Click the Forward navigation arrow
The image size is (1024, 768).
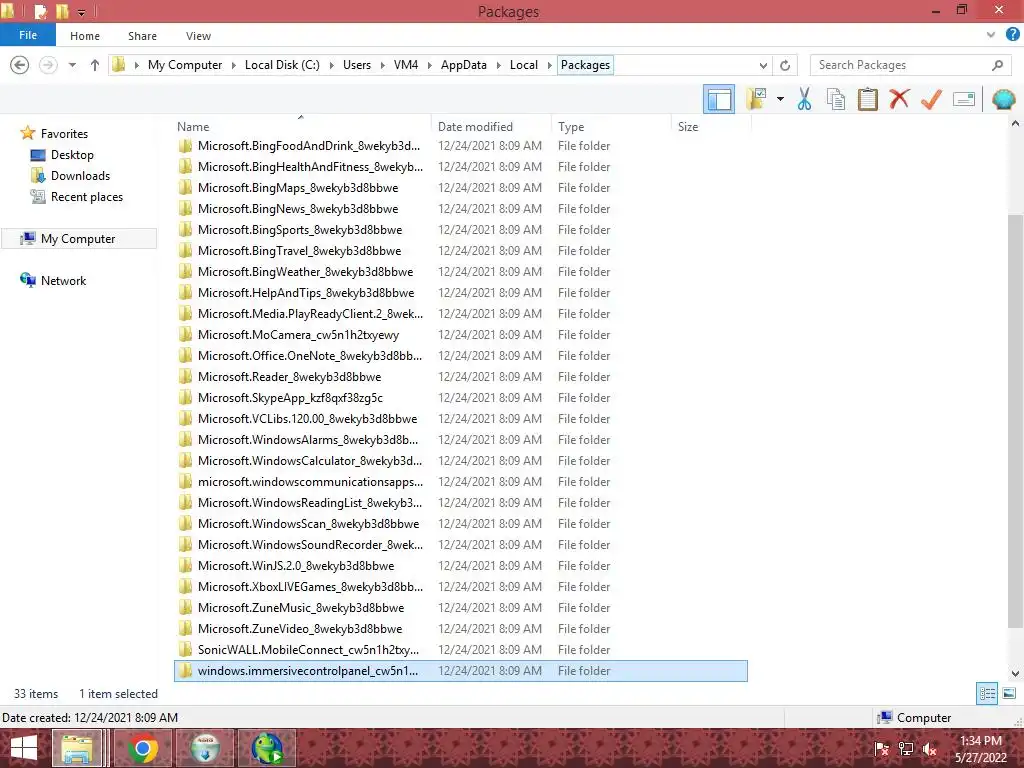coord(48,65)
